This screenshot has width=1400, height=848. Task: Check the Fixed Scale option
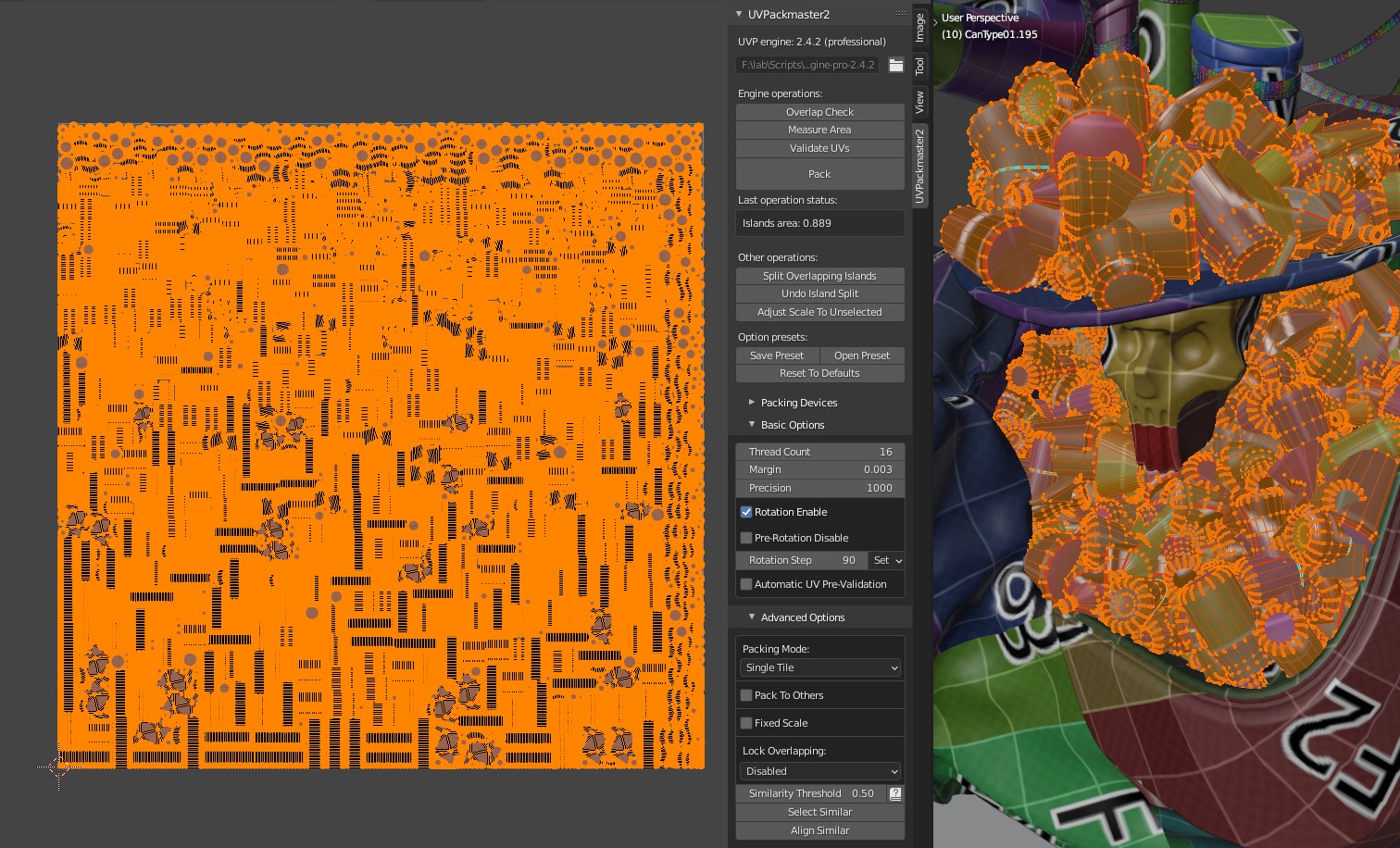coord(746,723)
